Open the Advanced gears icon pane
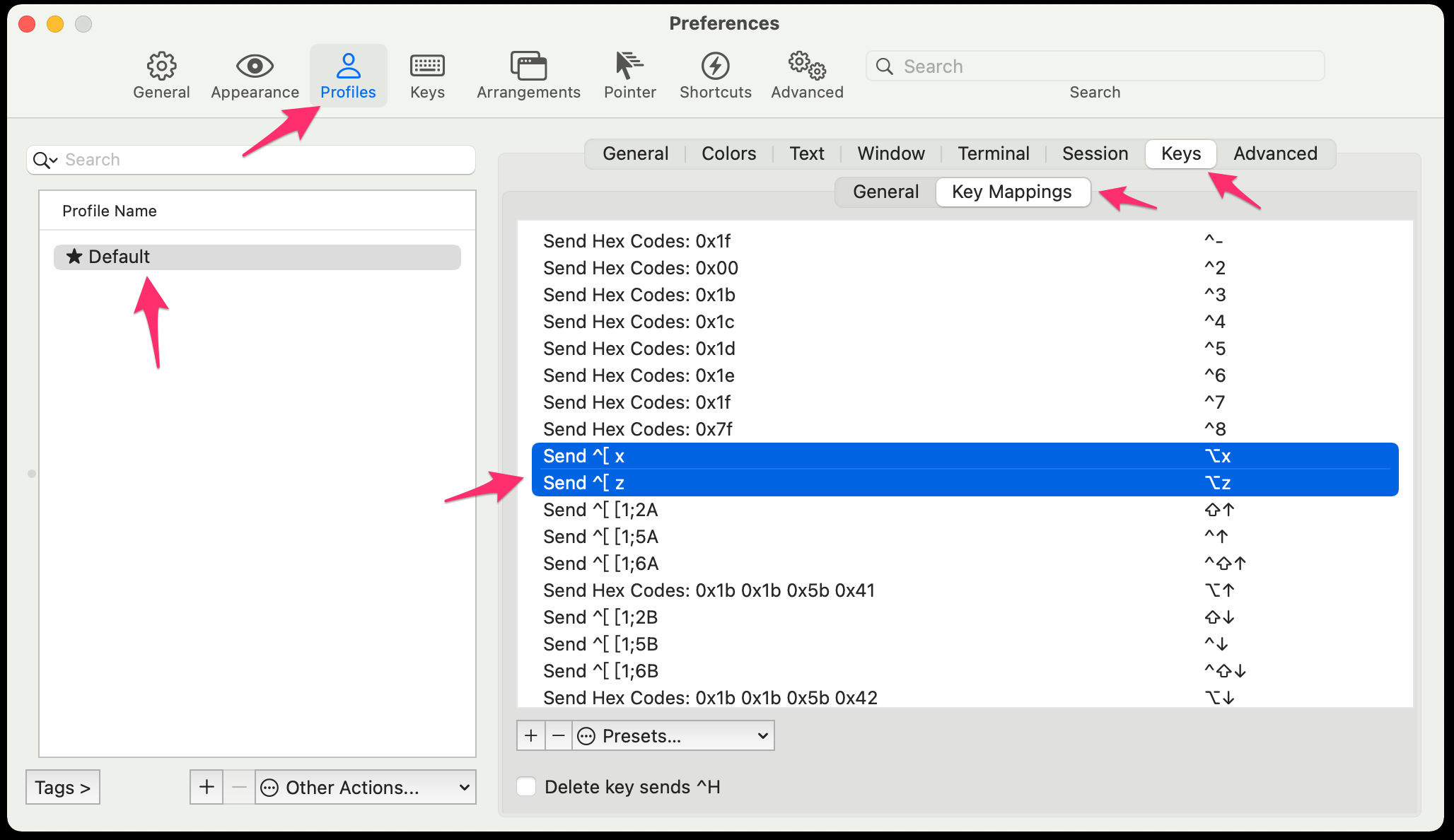The width and height of the screenshot is (1454, 840). (x=807, y=75)
